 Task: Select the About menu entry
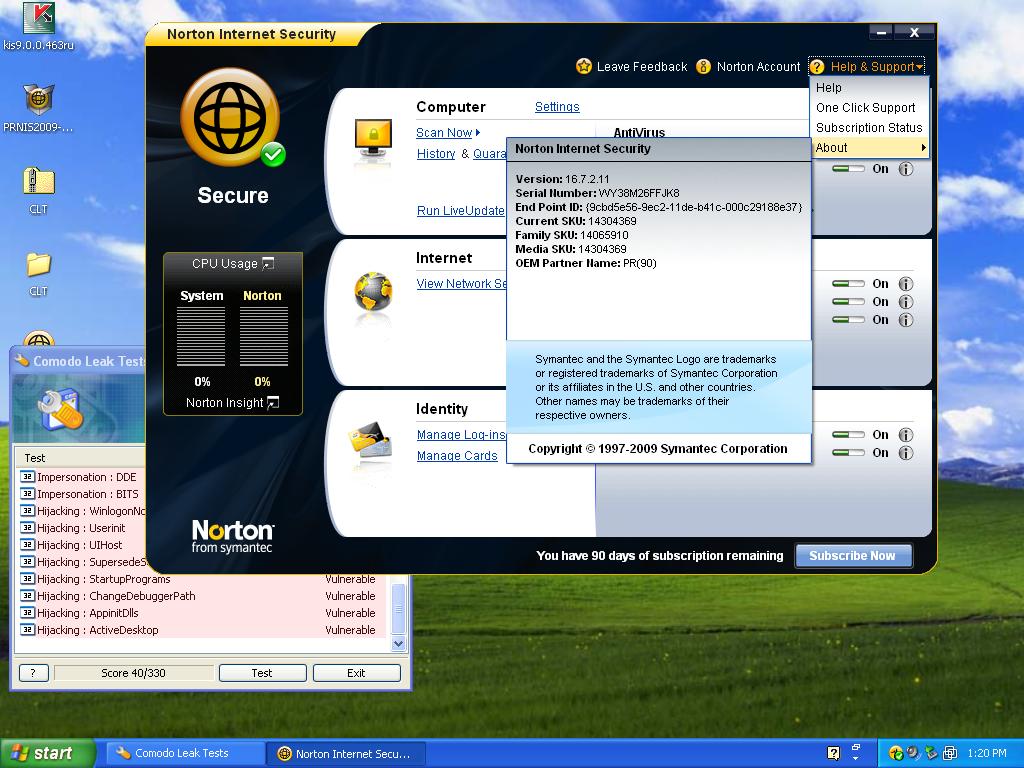[x=869, y=148]
